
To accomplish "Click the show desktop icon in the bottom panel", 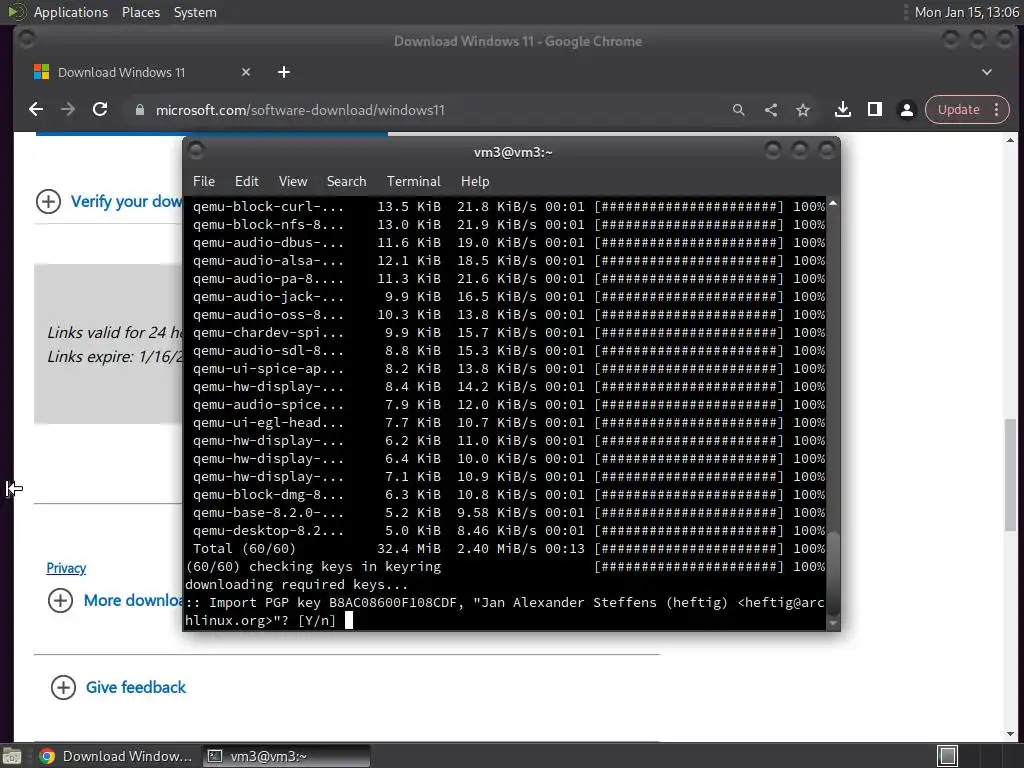I will [12, 756].
